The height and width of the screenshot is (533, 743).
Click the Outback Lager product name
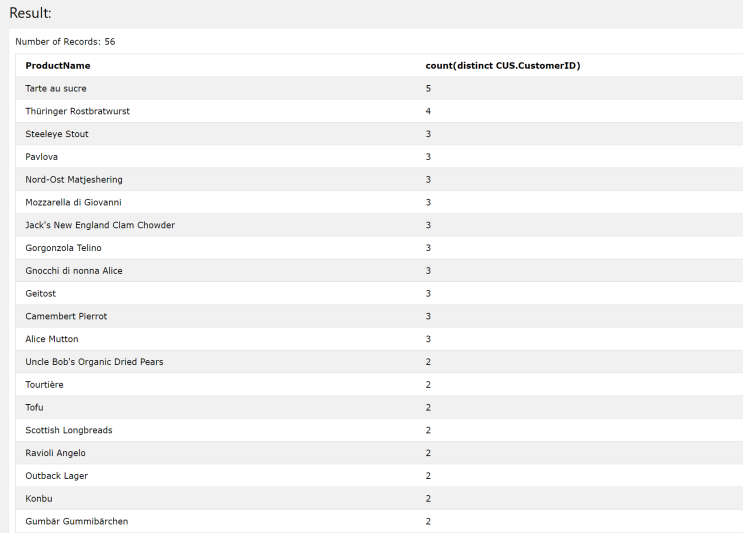point(57,475)
